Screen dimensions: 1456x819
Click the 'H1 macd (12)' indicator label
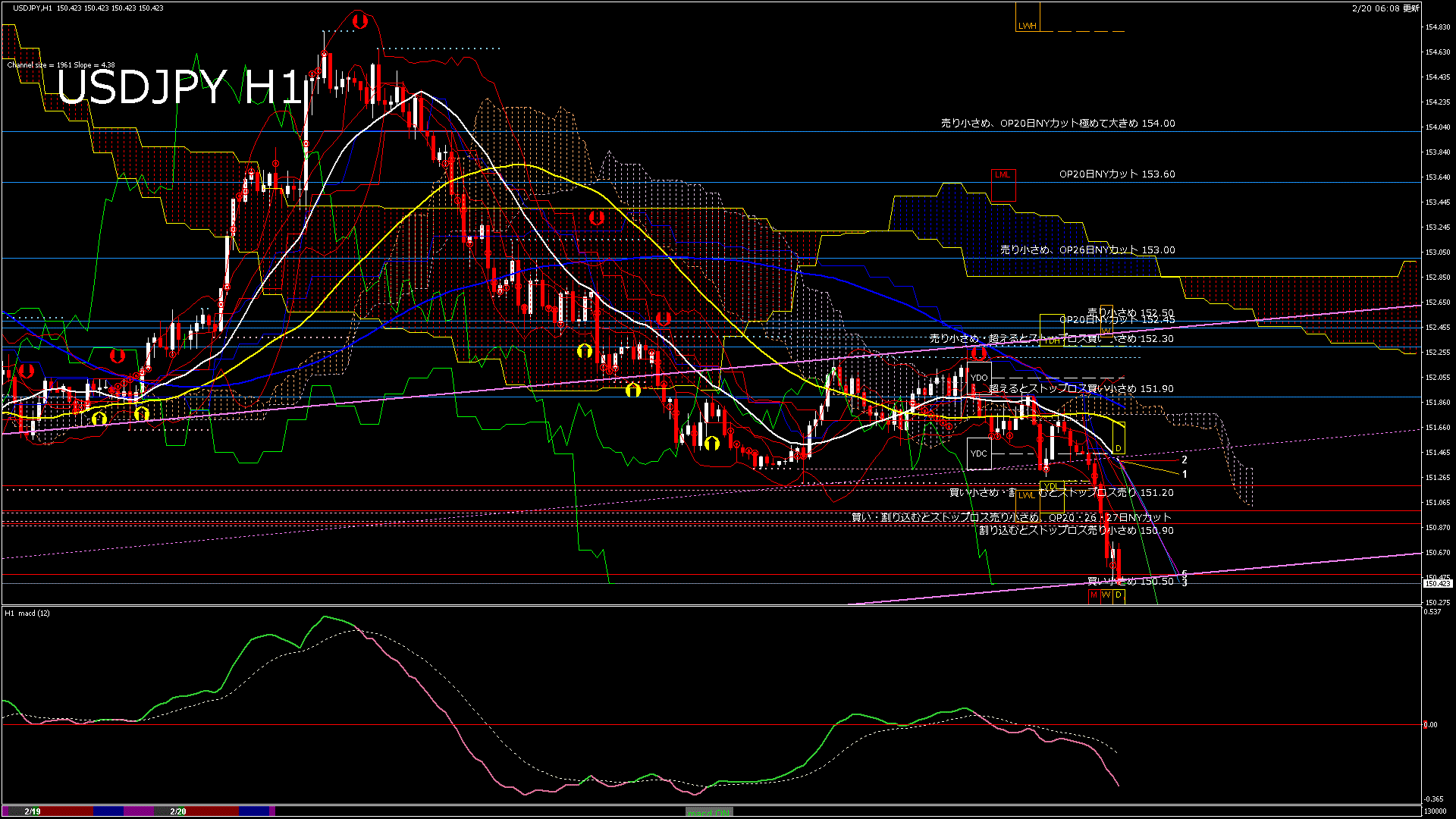(27, 613)
